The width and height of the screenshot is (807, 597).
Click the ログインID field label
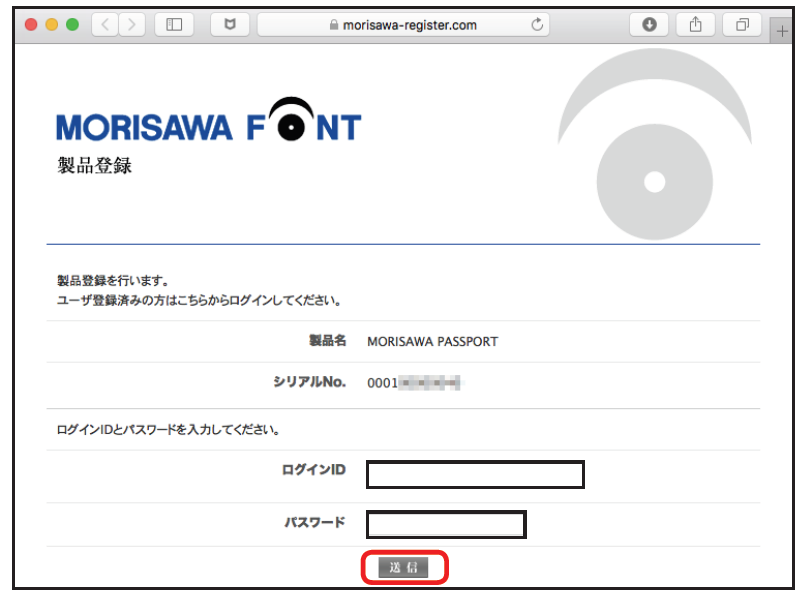[x=314, y=469]
